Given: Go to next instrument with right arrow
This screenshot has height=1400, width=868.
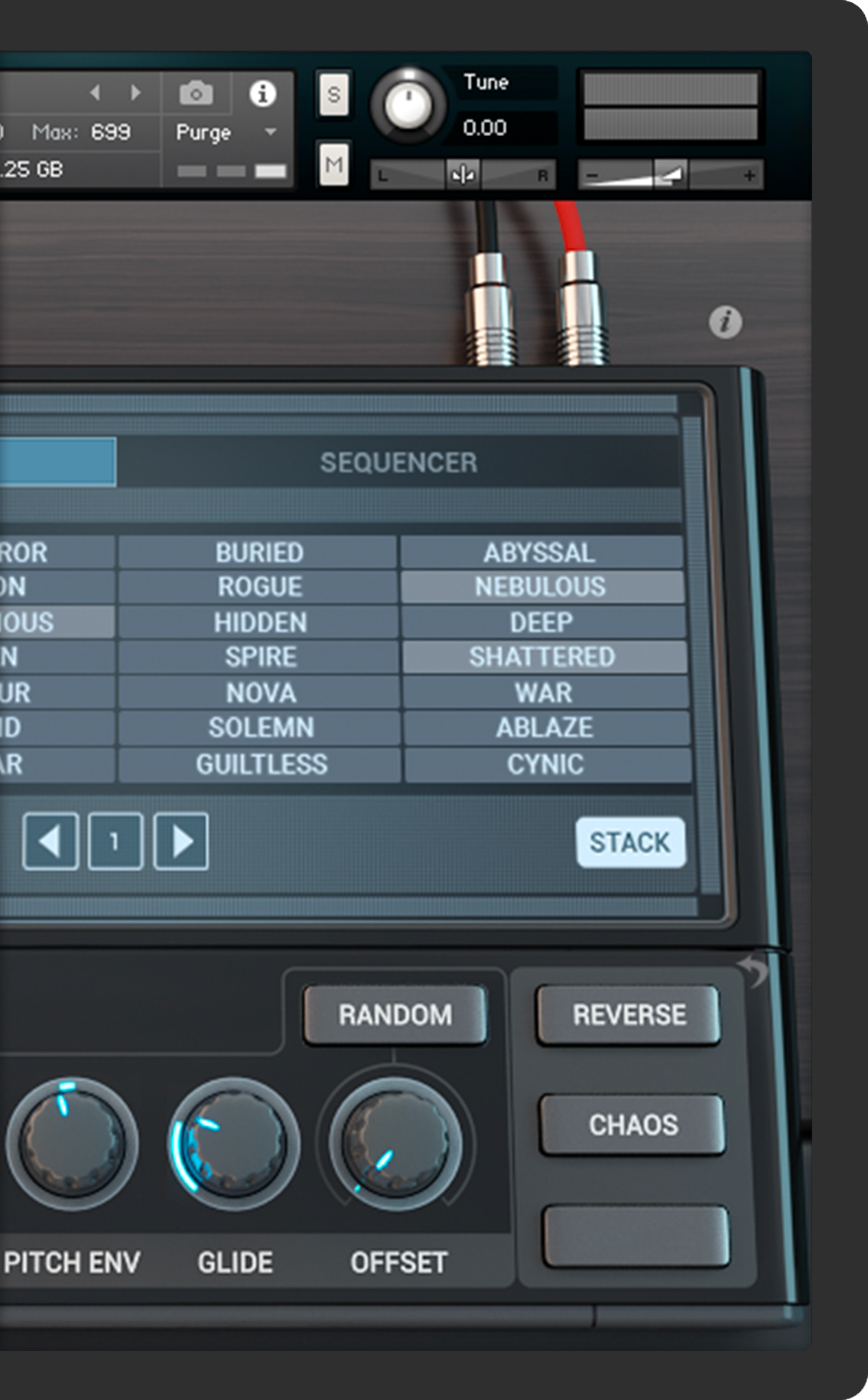Looking at the screenshot, I should coord(136,93).
